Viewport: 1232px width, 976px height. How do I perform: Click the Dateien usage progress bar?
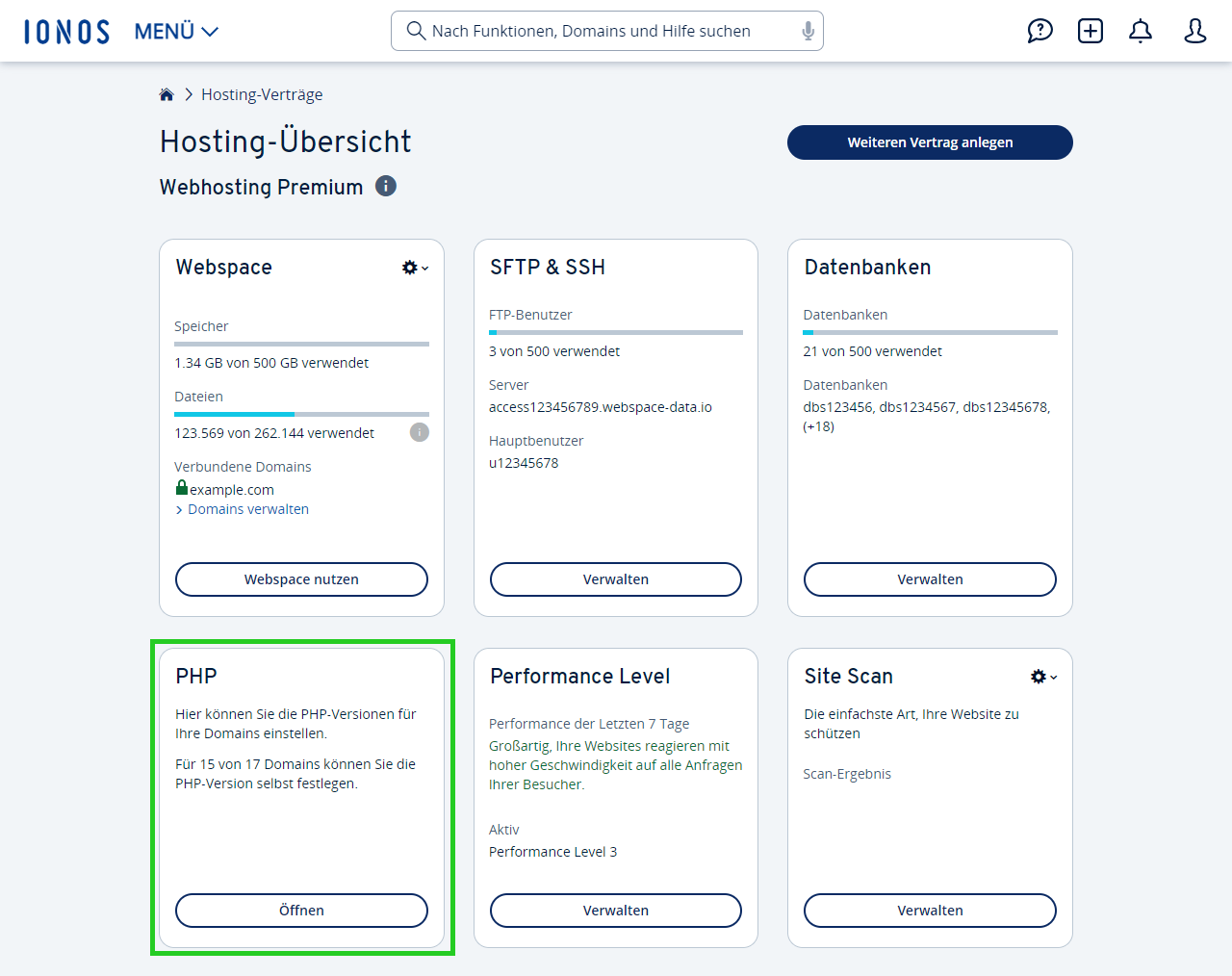pos(301,414)
